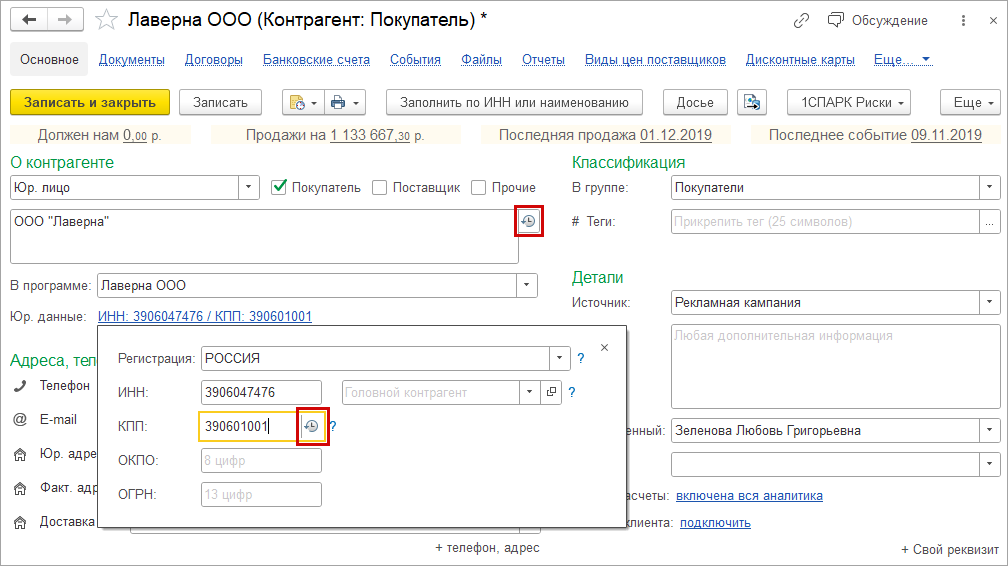Open the head contractor field icon
The image size is (1008, 566).
pyautogui.click(x=551, y=393)
